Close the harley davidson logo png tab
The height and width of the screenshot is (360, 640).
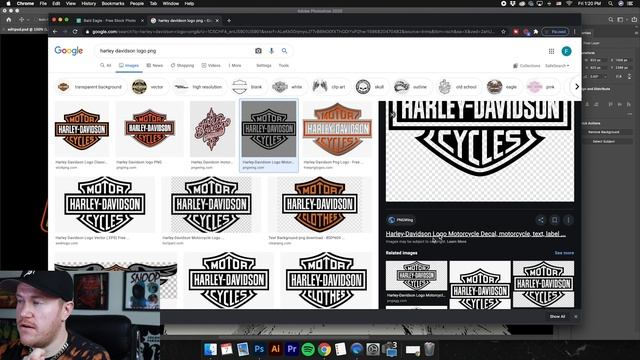[217, 20]
